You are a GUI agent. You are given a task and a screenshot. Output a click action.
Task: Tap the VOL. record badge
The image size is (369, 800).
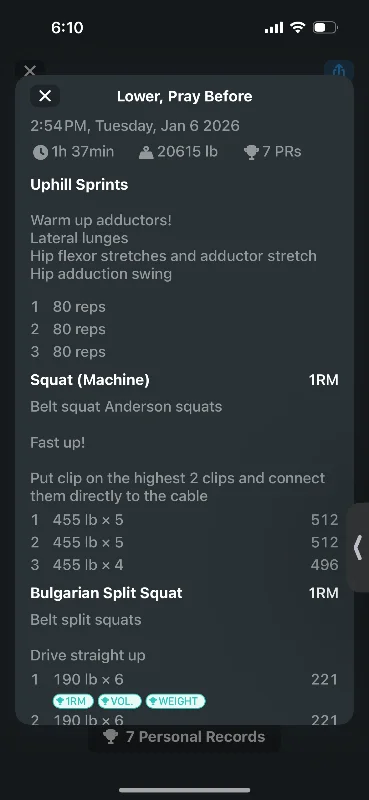(x=119, y=701)
